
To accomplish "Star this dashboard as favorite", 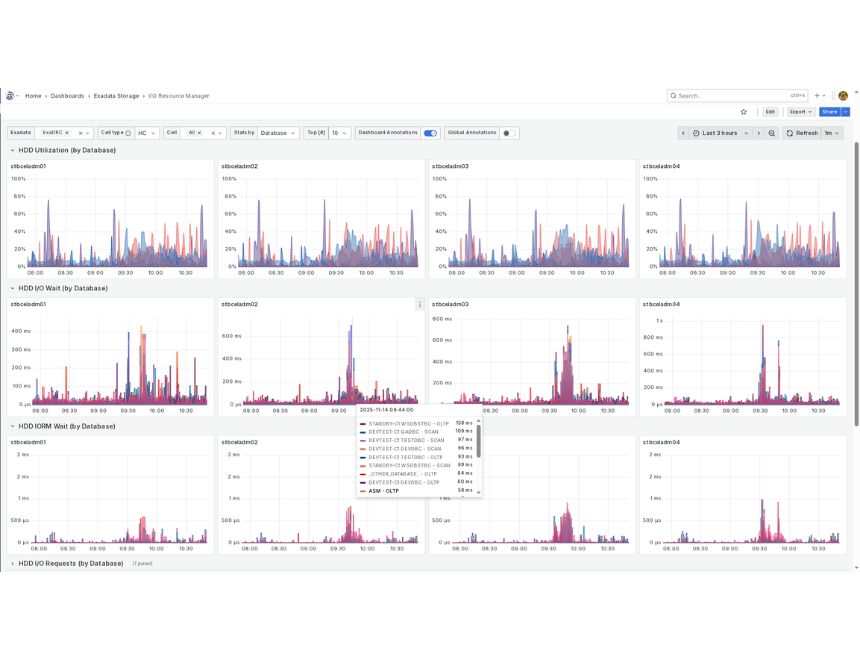I will click(743, 112).
